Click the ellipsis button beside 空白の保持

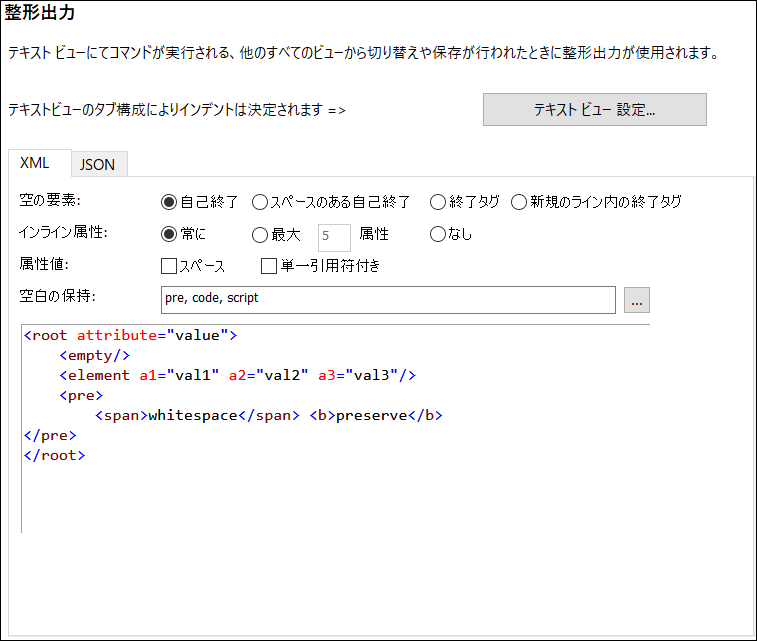pos(636,299)
